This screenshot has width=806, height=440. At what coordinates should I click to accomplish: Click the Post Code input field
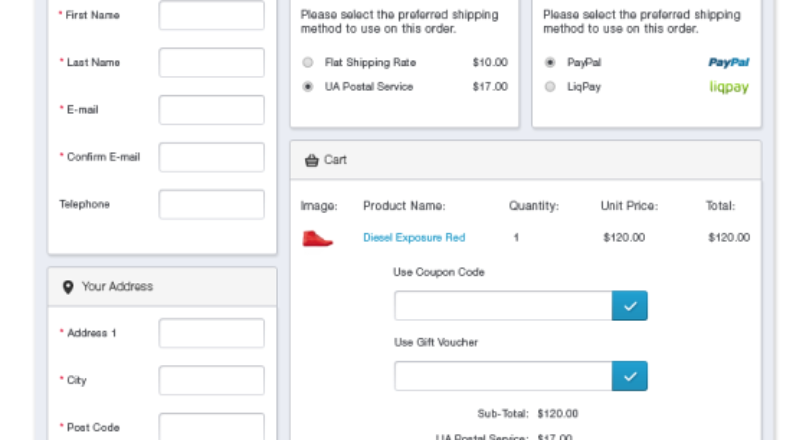point(211,427)
